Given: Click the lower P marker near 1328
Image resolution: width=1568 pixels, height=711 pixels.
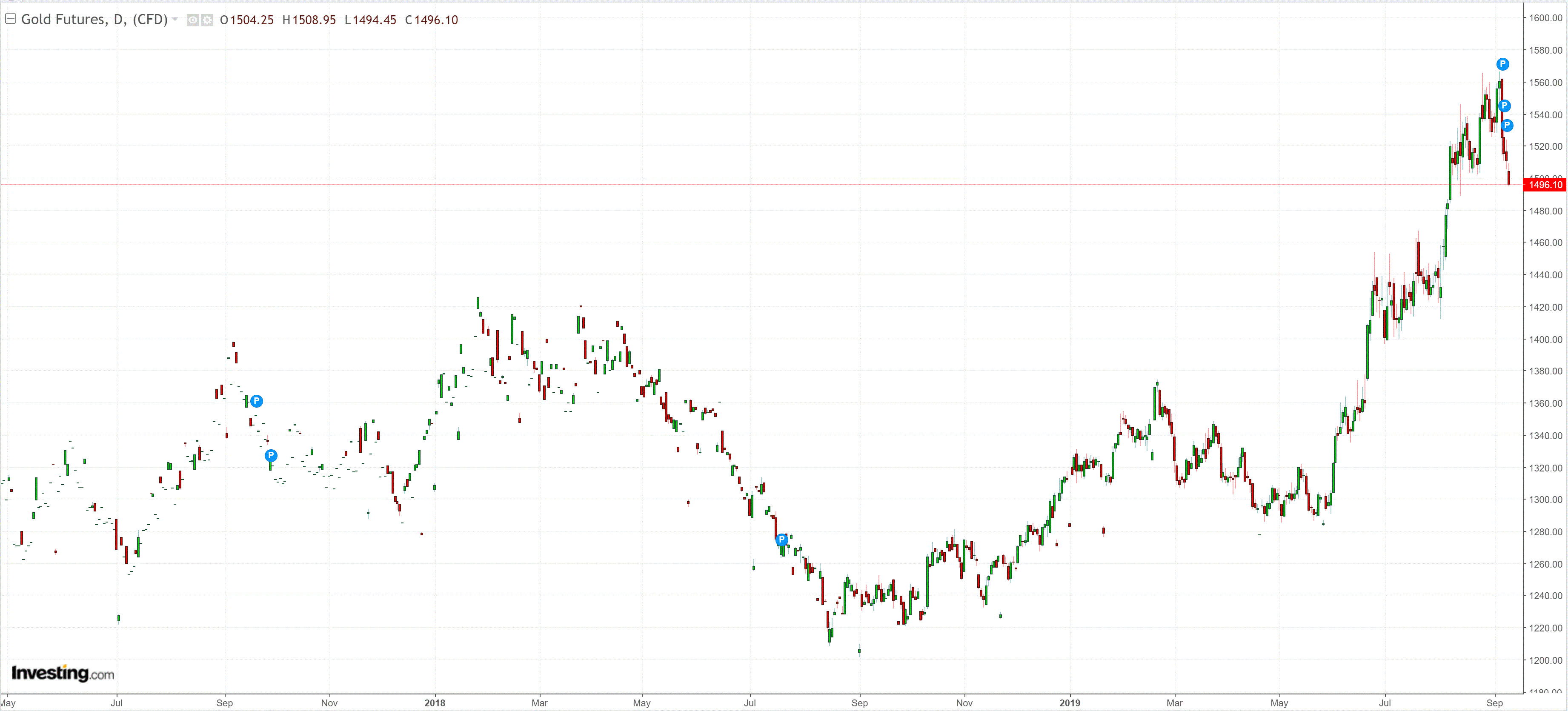Looking at the screenshot, I should [x=271, y=455].
